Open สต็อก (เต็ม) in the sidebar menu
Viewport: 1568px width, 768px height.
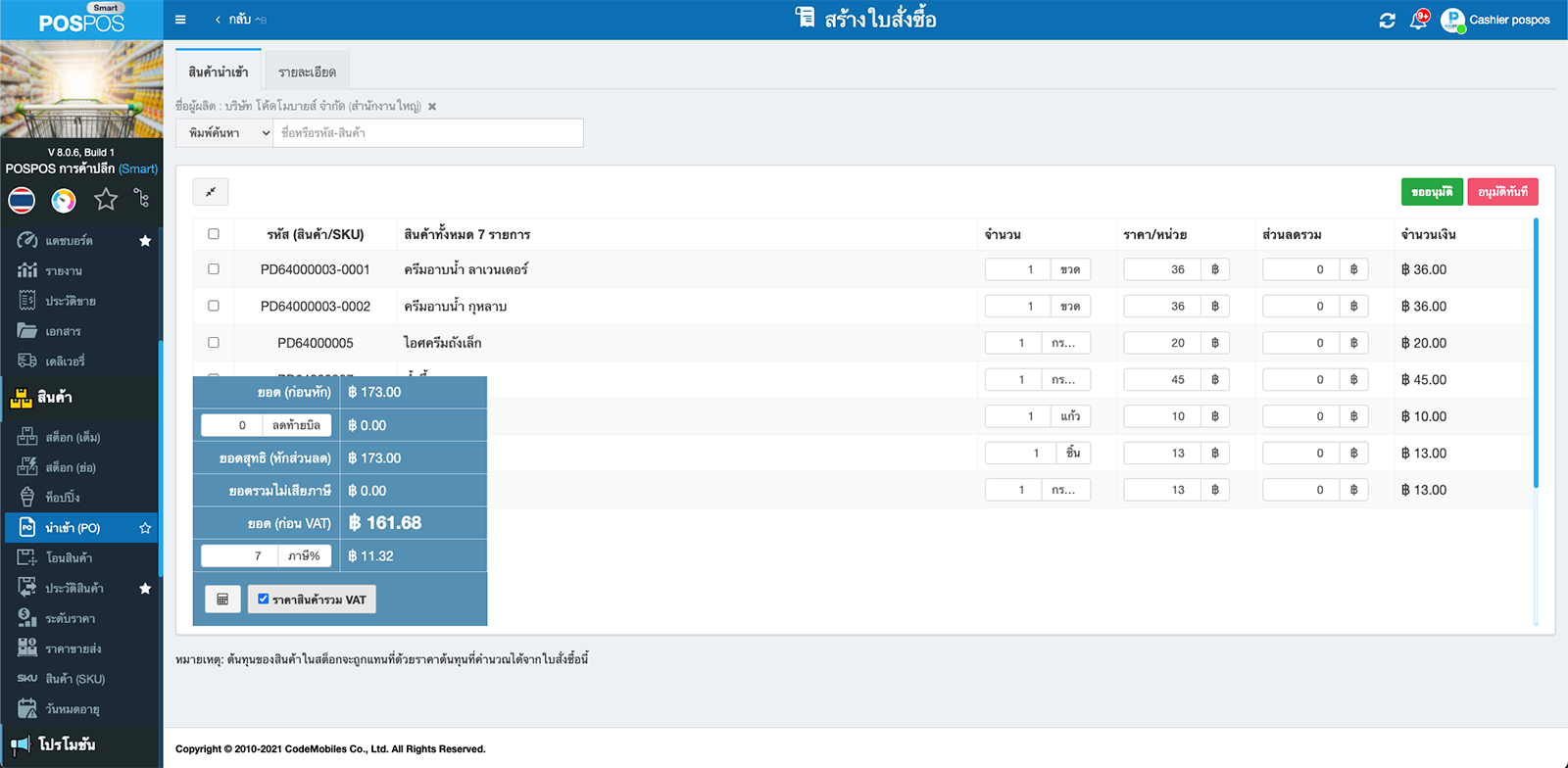(73, 437)
